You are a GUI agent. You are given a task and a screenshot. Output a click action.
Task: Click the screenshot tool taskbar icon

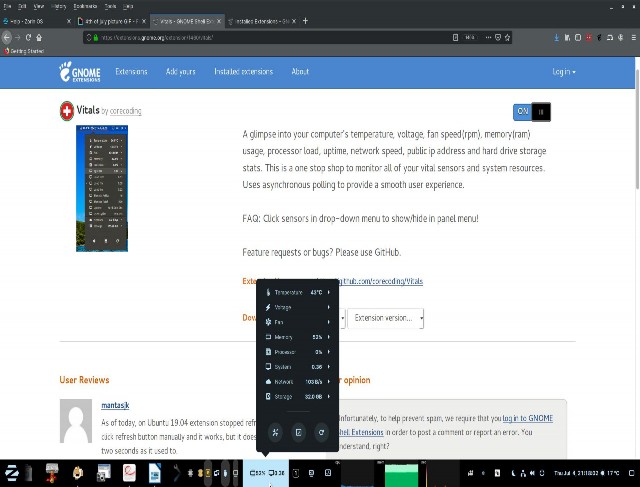pos(103,473)
